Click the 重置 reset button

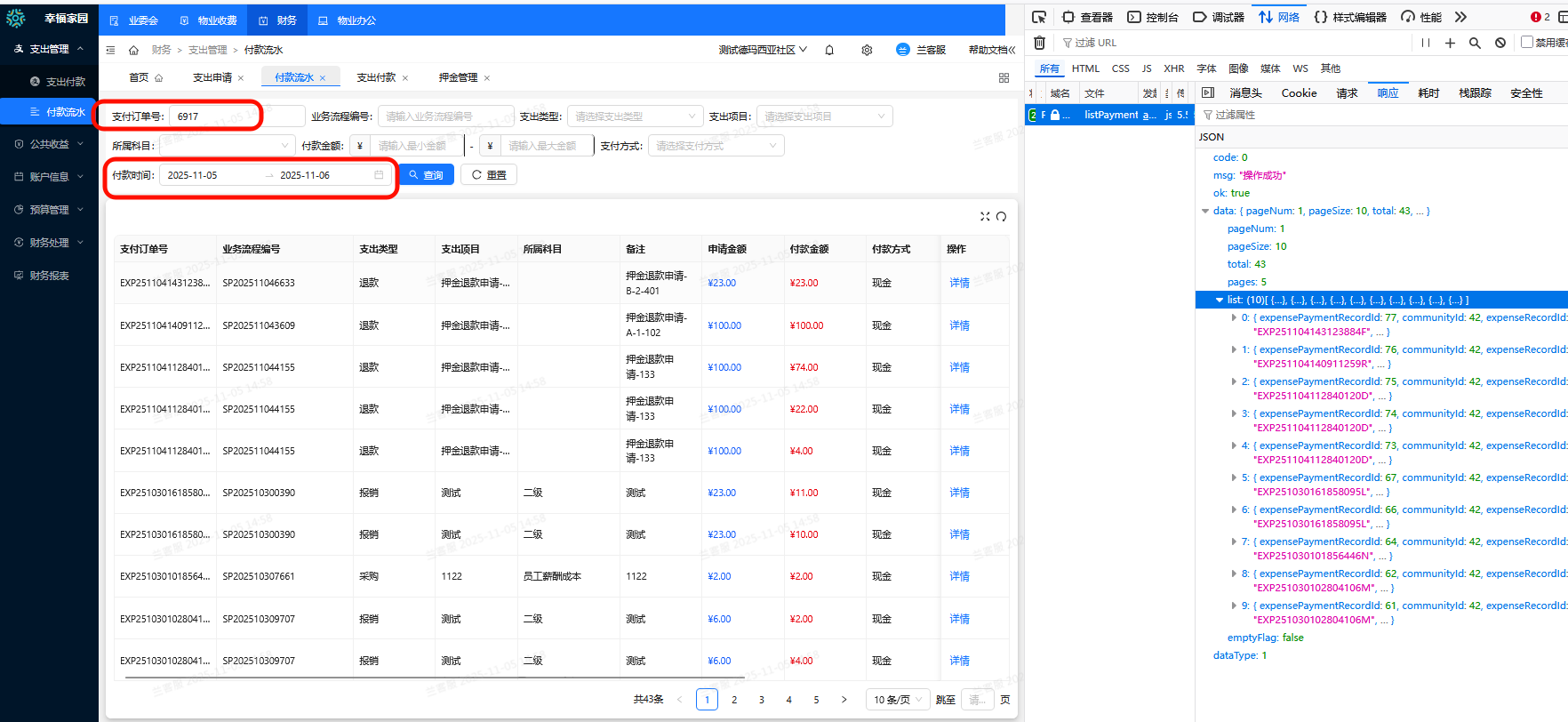click(489, 175)
